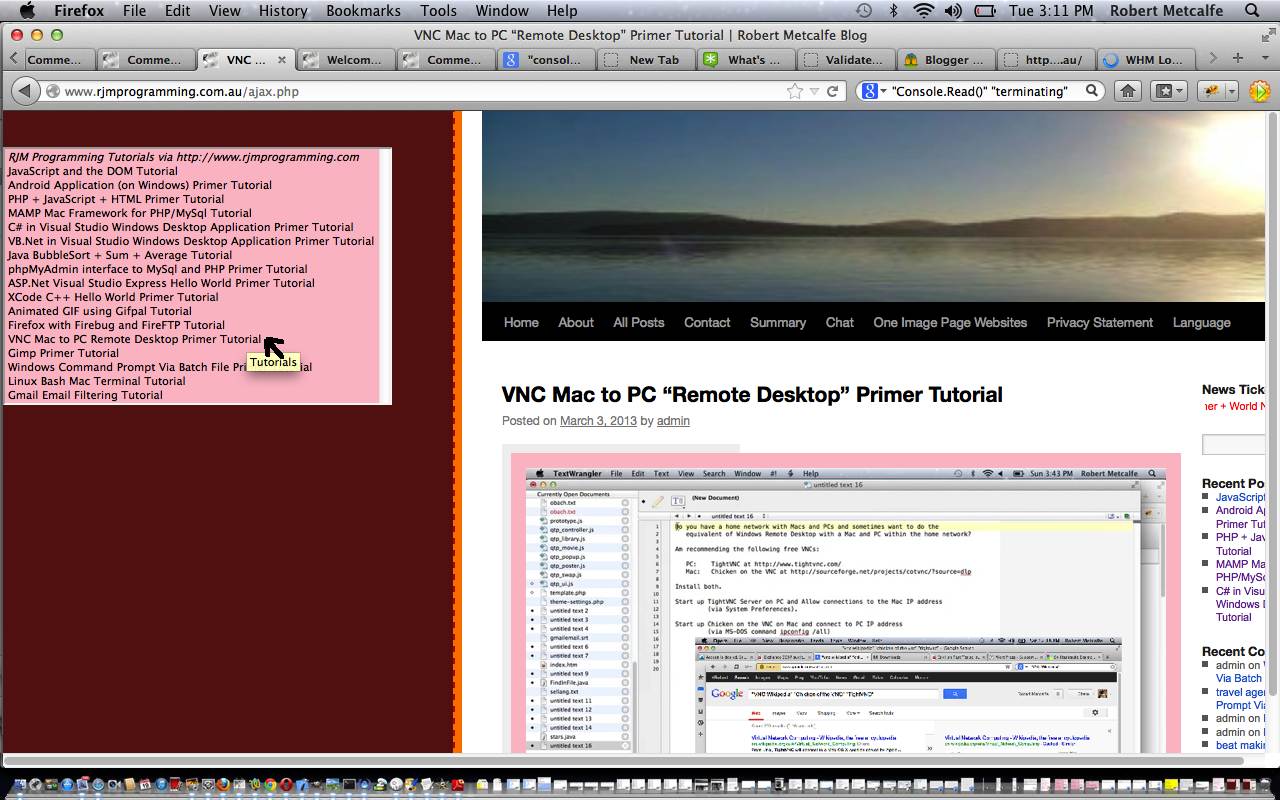Click the Bluetooth menu bar icon
Screen dimensions: 1280x800
(x=893, y=11)
